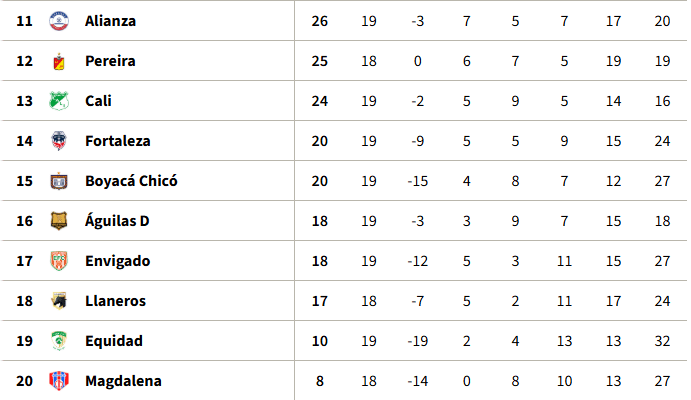691x400 pixels.
Task: Click the Envigado orange crest icon
Action: click(59, 261)
